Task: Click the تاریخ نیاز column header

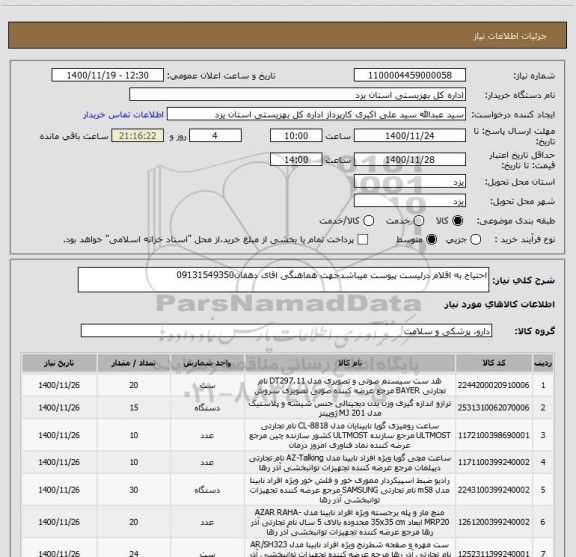Action: point(59,363)
